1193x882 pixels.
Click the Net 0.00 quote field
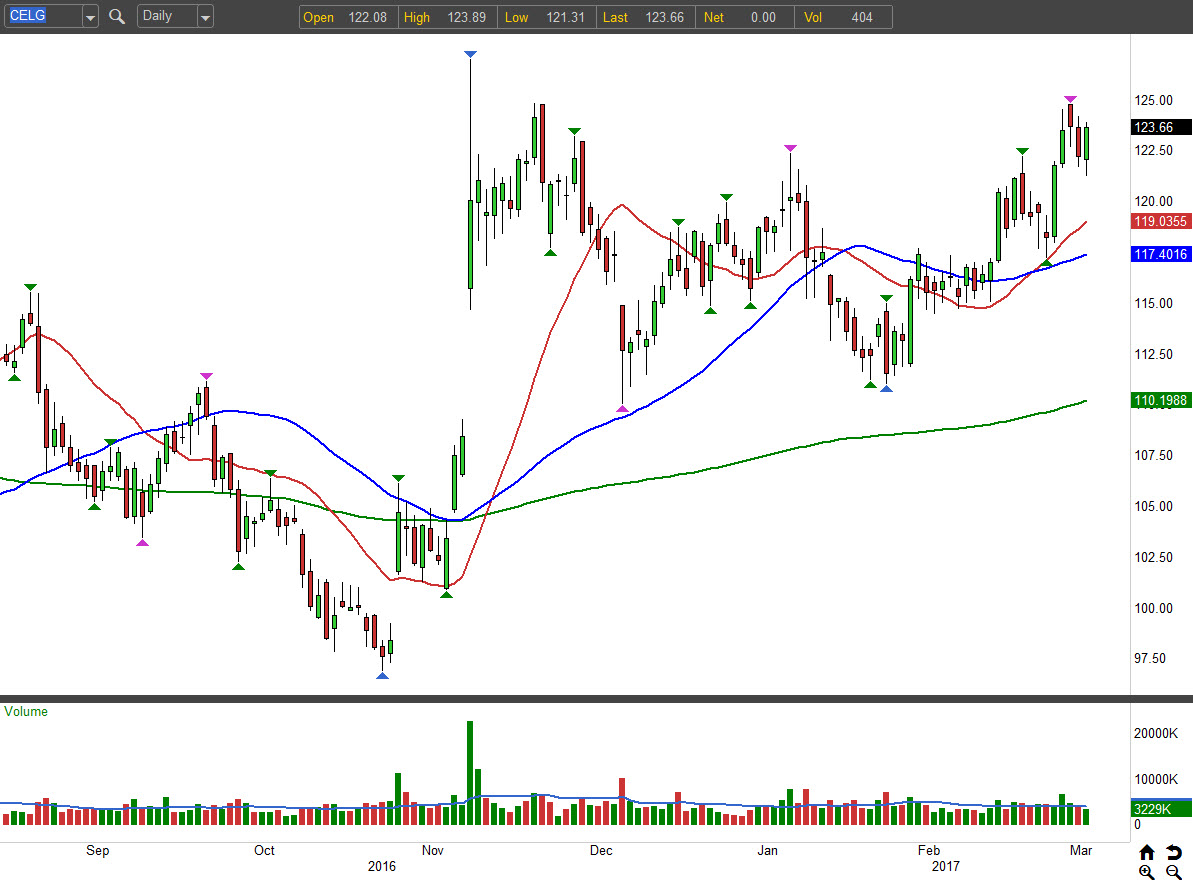click(744, 17)
